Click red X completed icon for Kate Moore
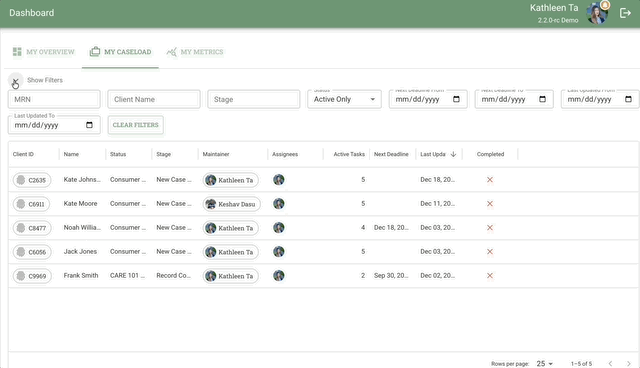This screenshot has width=640, height=368. 490,204
